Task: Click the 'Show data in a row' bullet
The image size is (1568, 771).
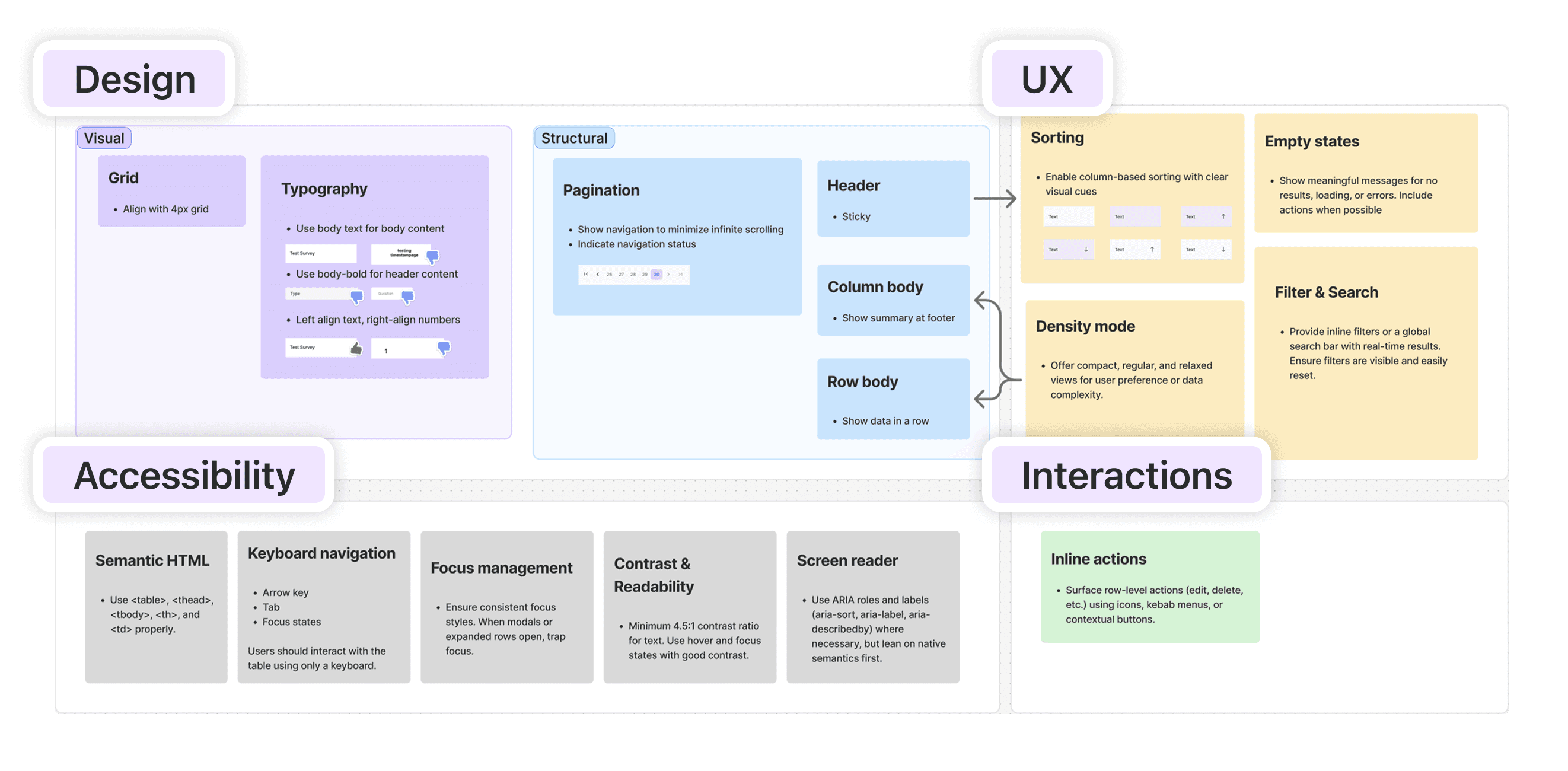Action: coord(885,421)
